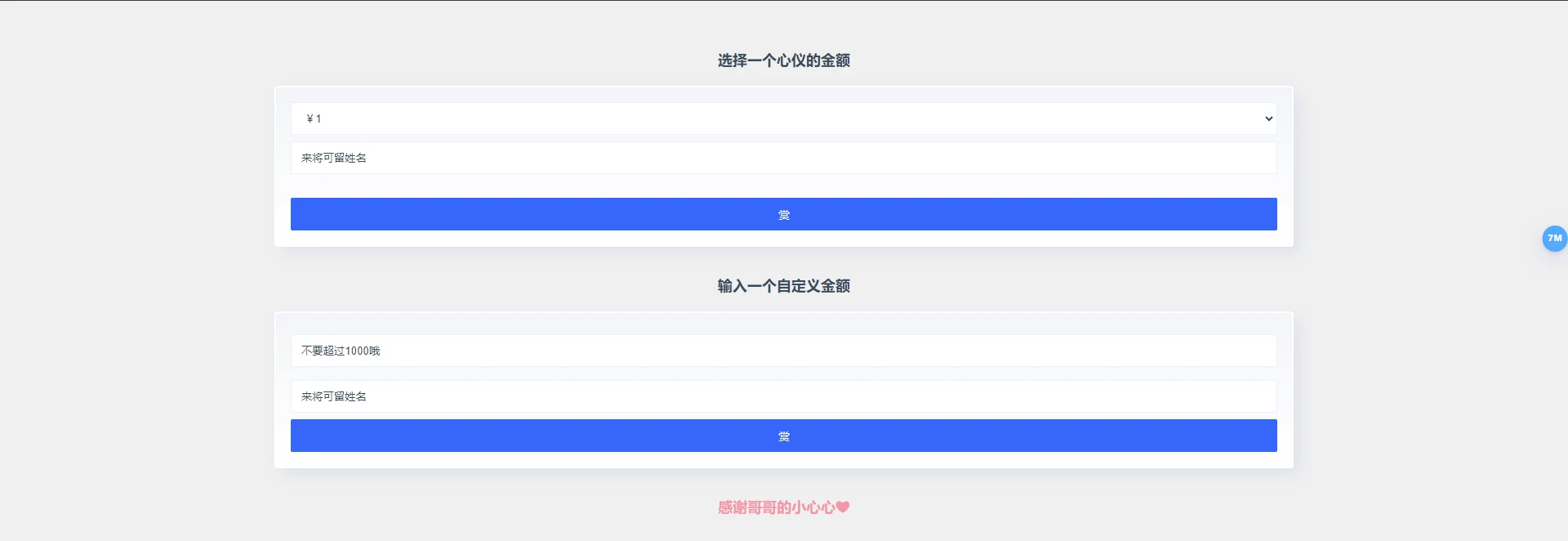Screen dimensions: 1568x541
Task: Click 来将可留姓名 placeholder in the first card
Action: [x=334, y=158]
